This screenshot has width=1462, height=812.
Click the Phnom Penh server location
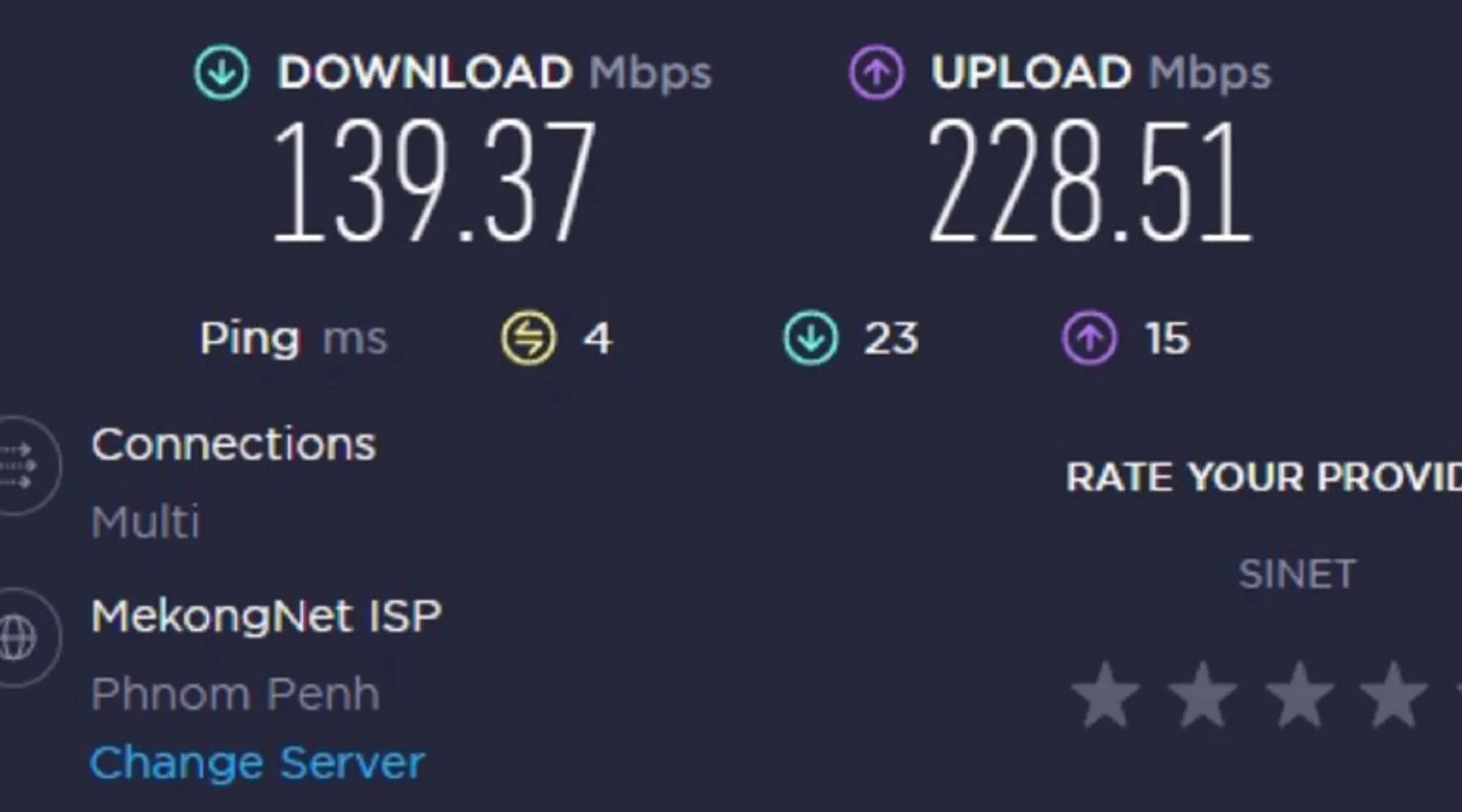(236, 694)
